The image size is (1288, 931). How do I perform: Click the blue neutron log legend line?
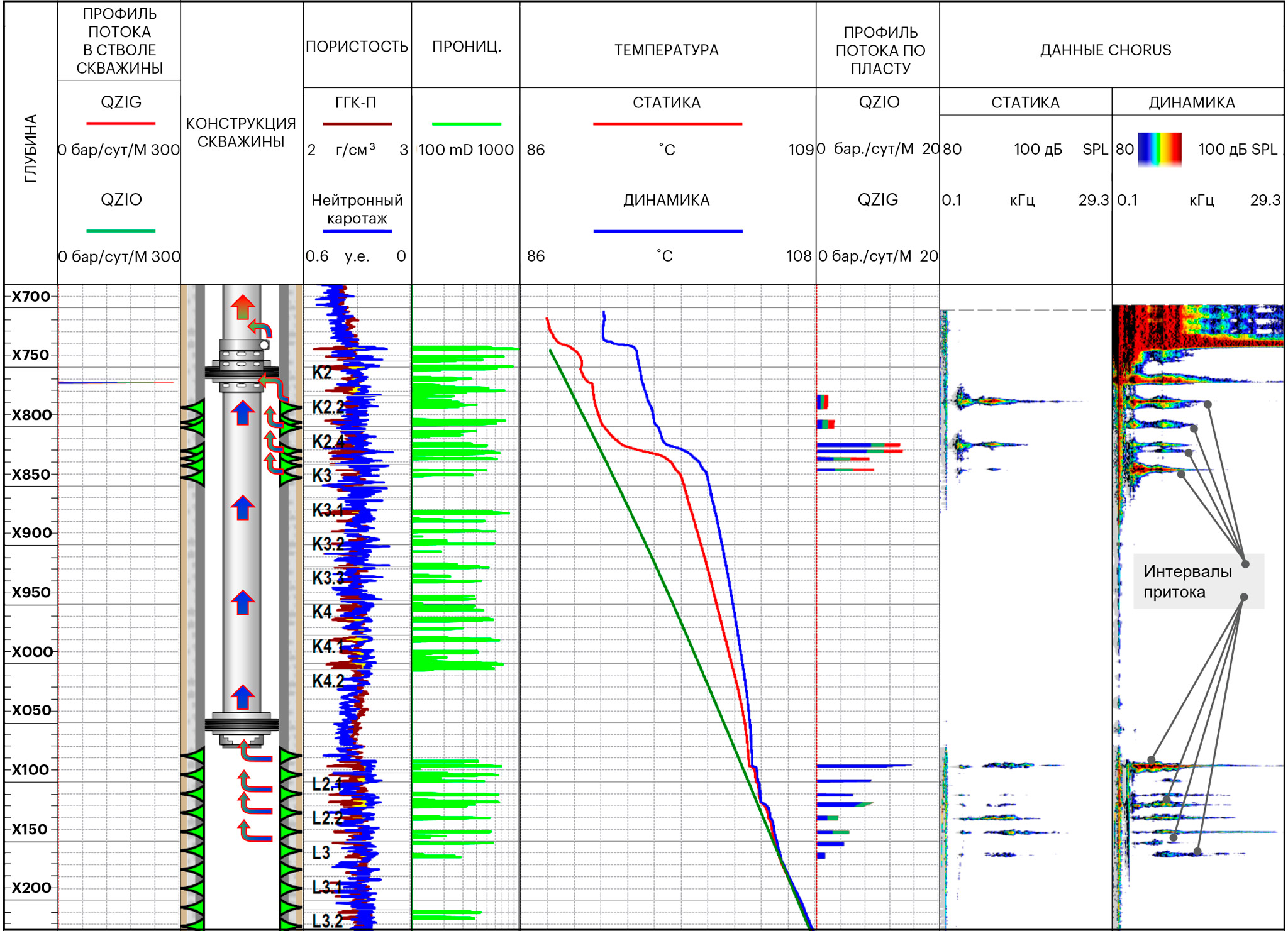(x=357, y=231)
